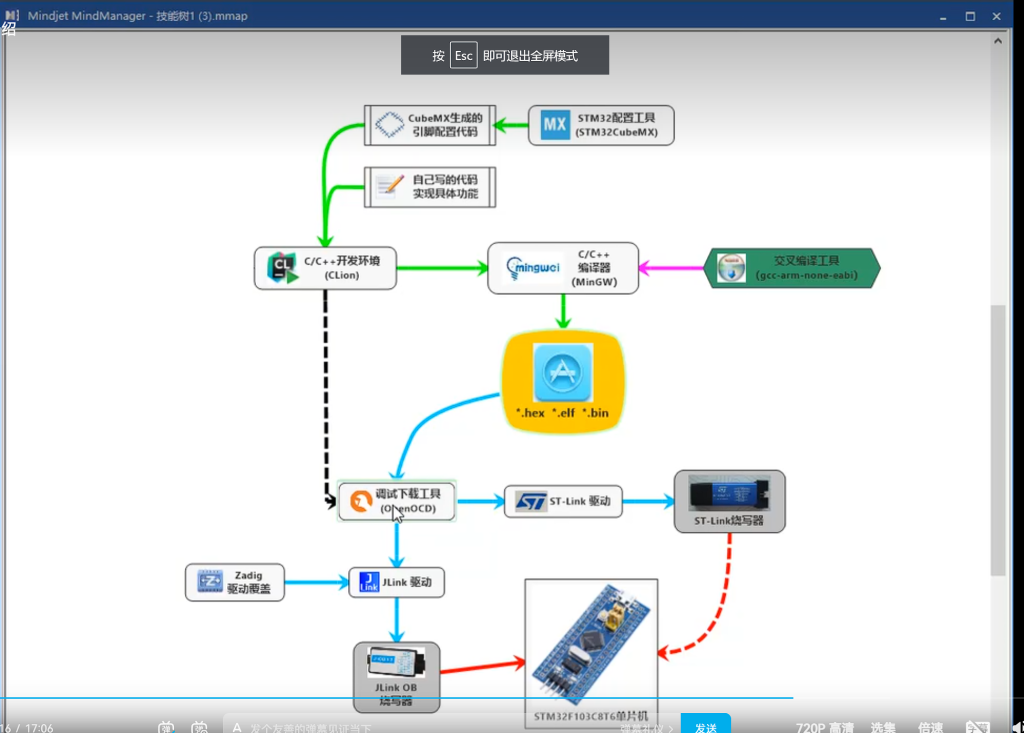Open the 选集 episode list
The image size is (1024, 733).
click(883, 727)
